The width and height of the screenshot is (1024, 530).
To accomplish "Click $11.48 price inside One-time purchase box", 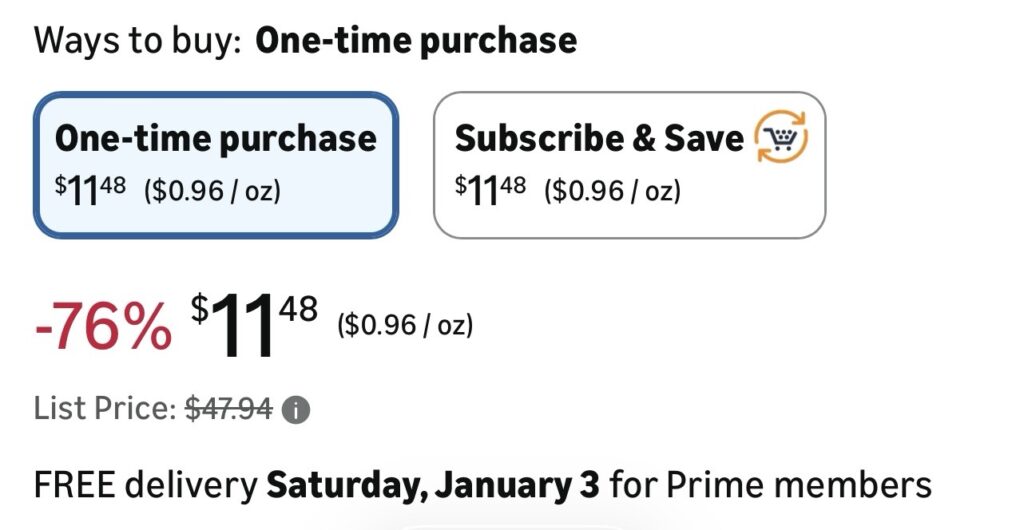I will [91, 188].
